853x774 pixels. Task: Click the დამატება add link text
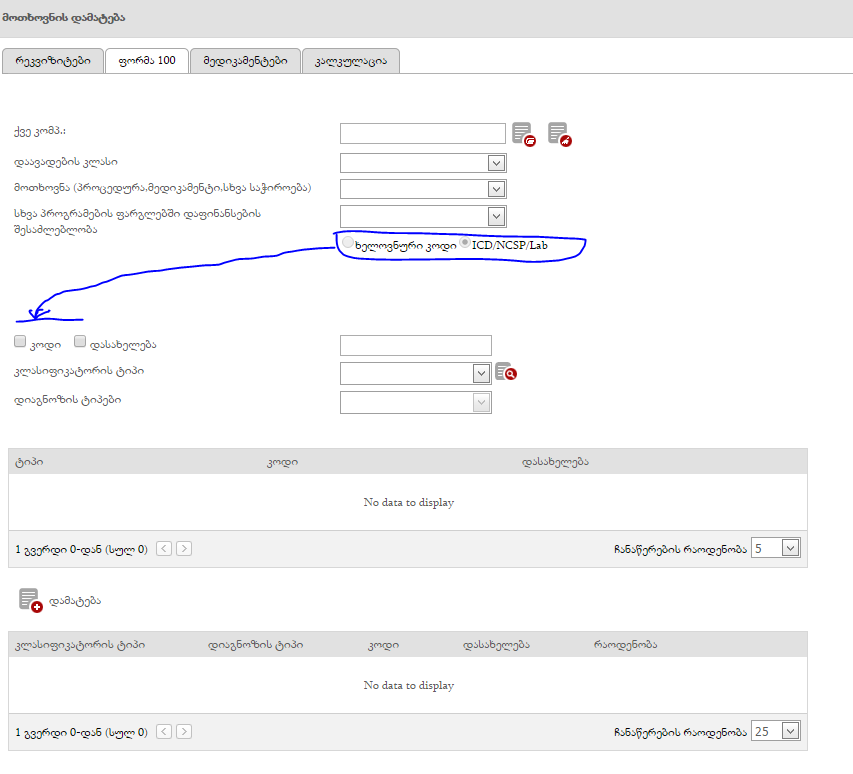coord(75,601)
